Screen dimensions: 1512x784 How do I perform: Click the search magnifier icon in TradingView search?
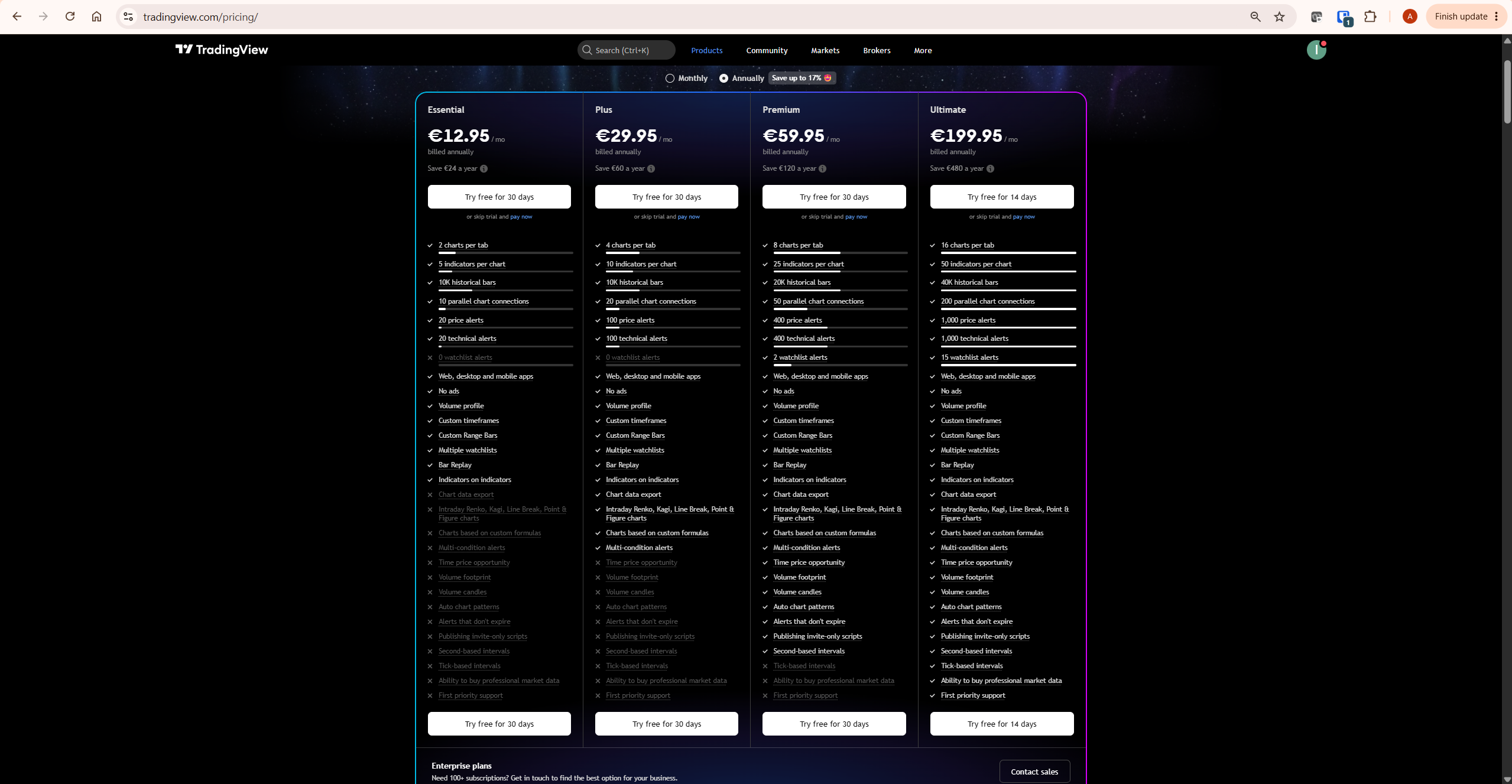tap(587, 50)
